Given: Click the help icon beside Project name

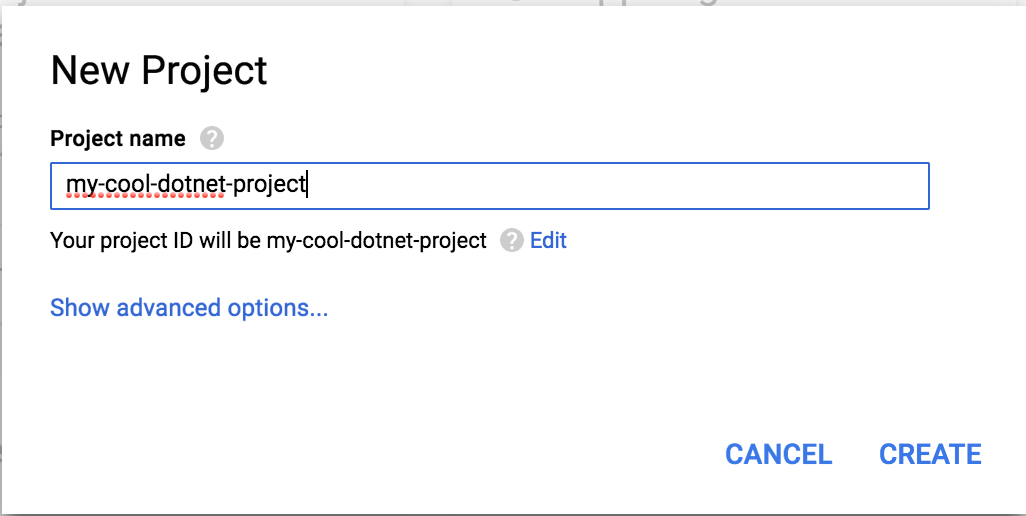Looking at the screenshot, I should pyautogui.click(x=211, y=139).
